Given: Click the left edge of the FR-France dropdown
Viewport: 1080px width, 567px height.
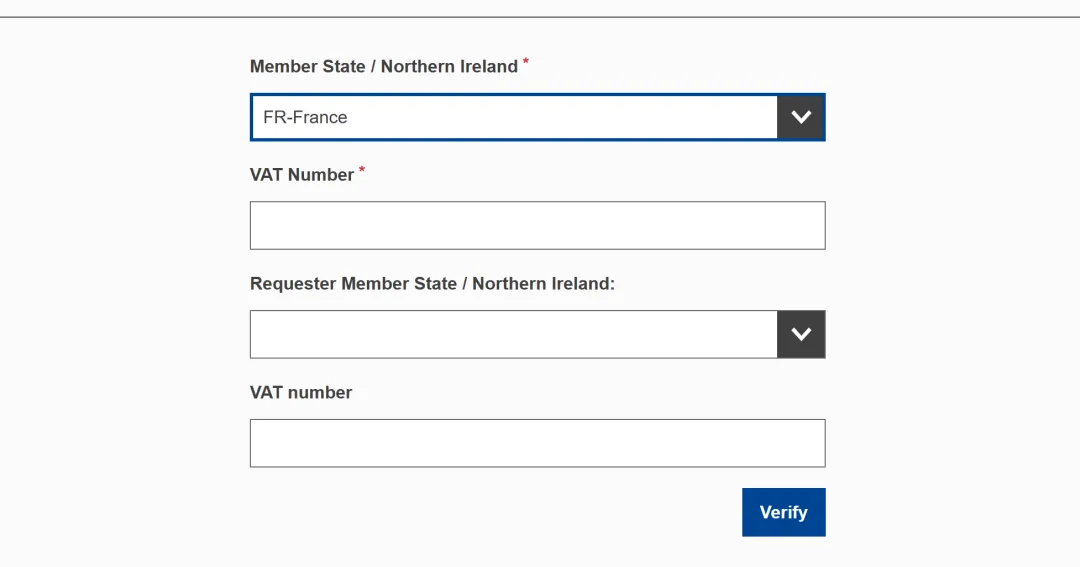Looking at the screenshot, I should (x=256, y=117).
